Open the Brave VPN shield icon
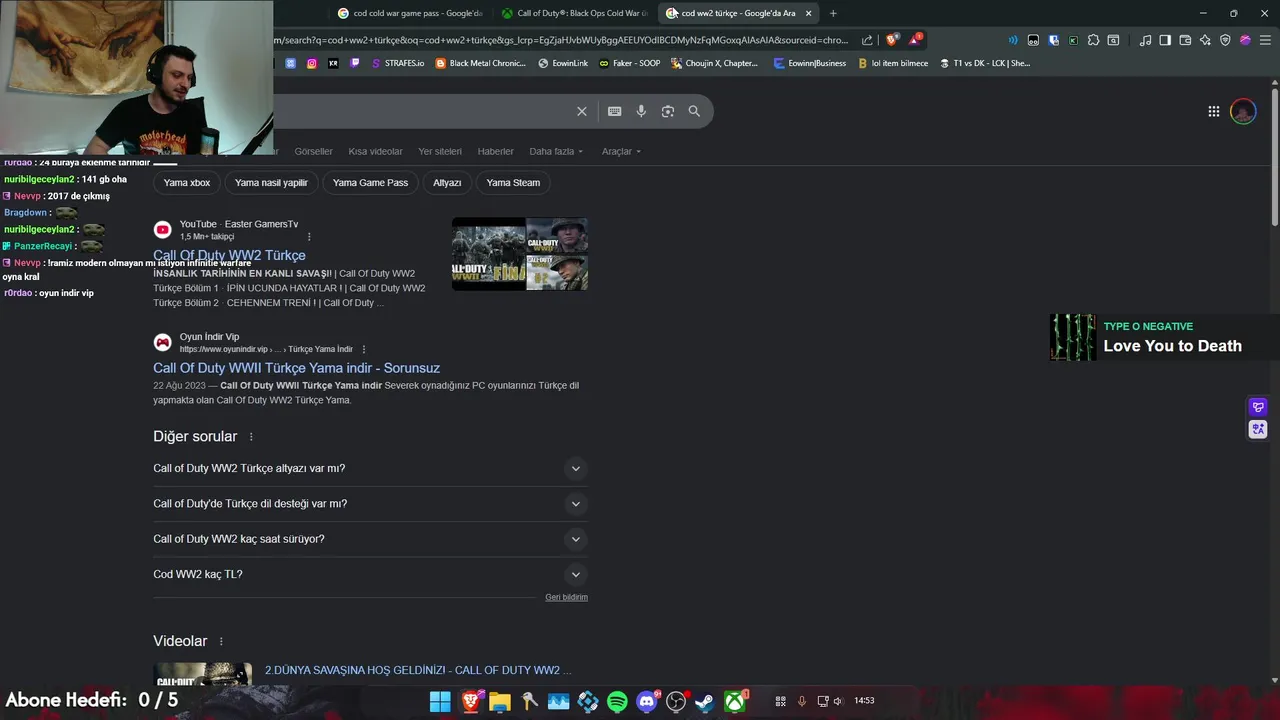Image resolution: width=1280 pixels, height=720 pixels. tap(1225, 40)
